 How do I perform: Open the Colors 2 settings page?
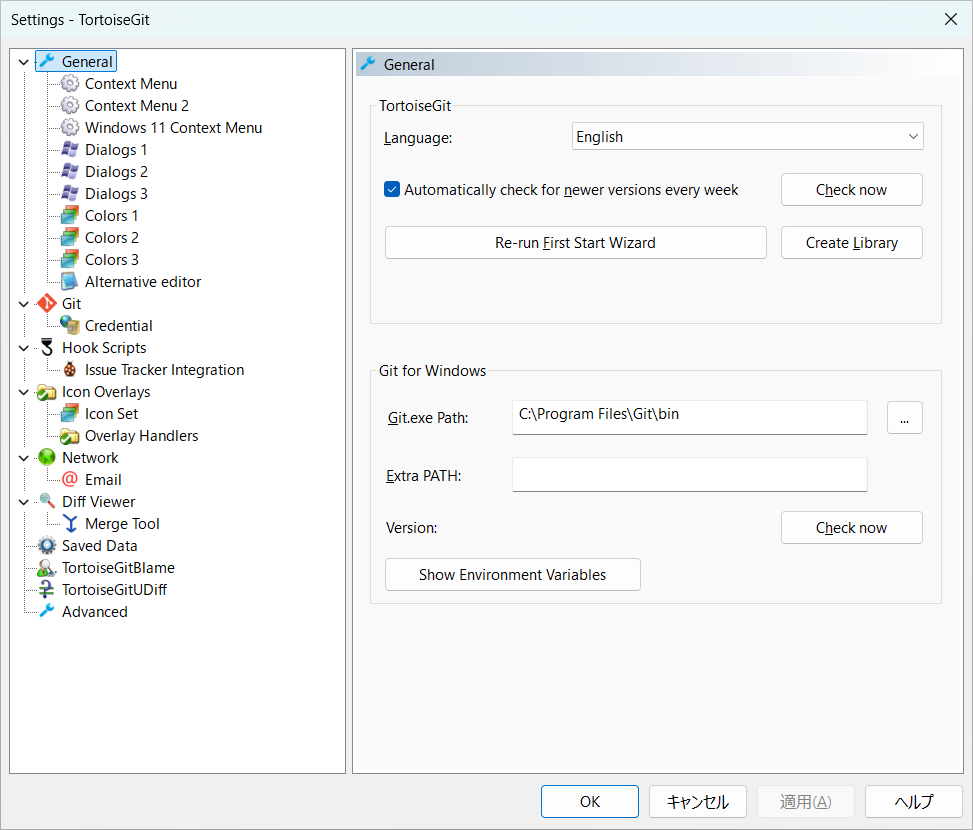(112, 238)
